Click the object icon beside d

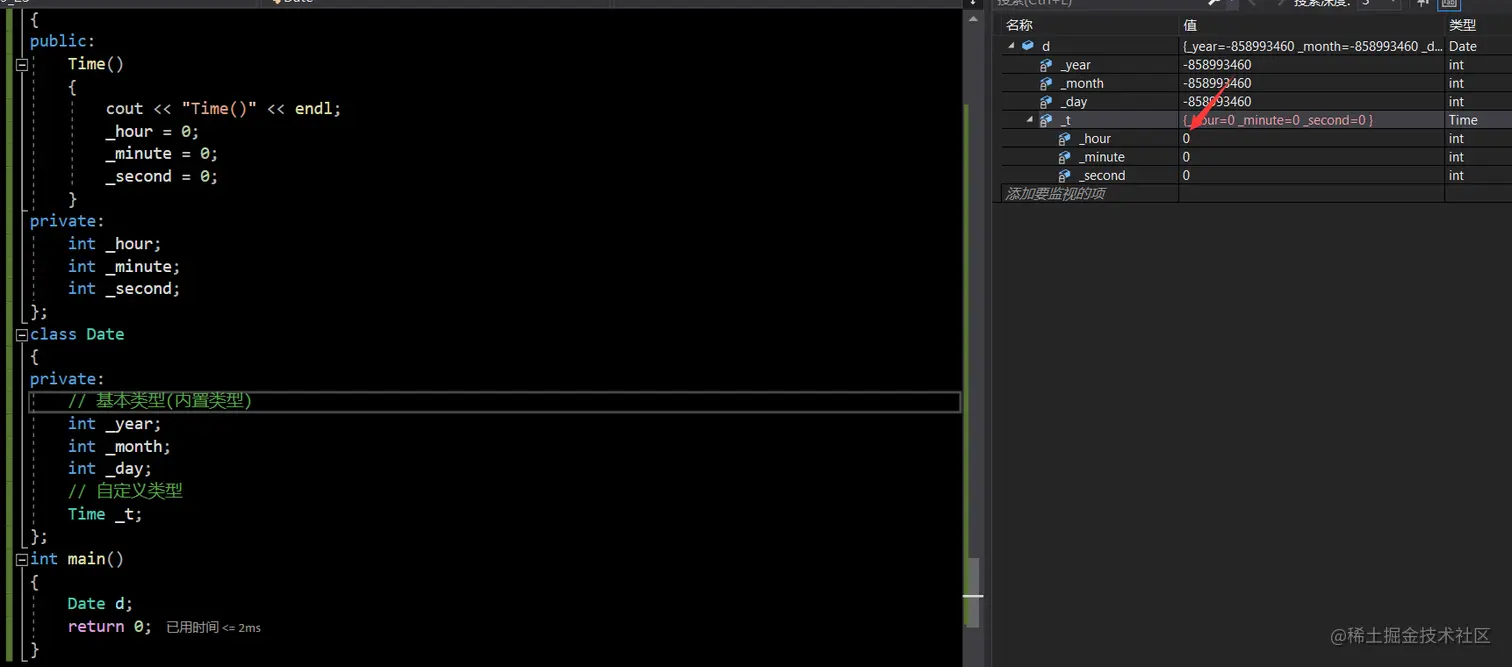click(x=1027, y=46)
